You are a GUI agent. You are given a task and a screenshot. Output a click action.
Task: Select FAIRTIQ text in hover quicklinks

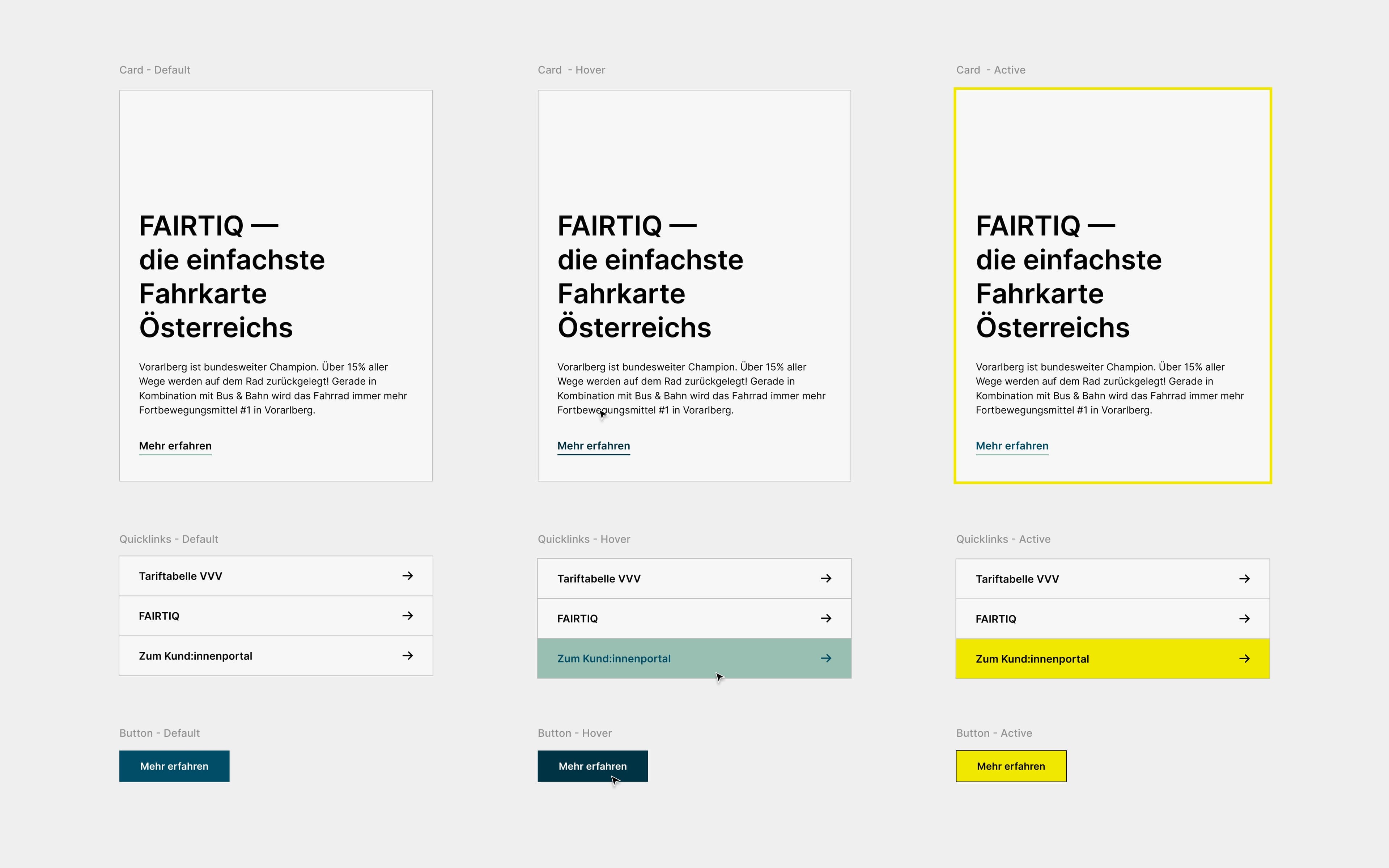pyautogui.click(x=577, y=619)
